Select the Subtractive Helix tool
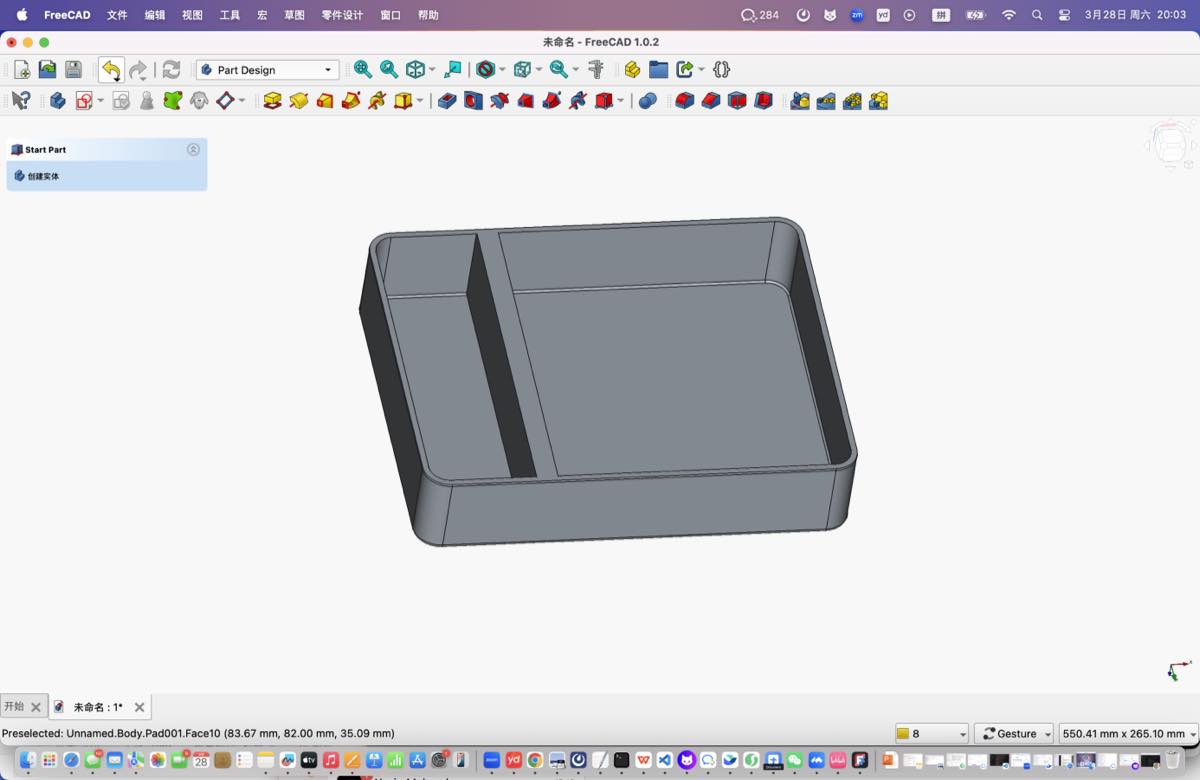1200x780 pixels. click(577, 101)
